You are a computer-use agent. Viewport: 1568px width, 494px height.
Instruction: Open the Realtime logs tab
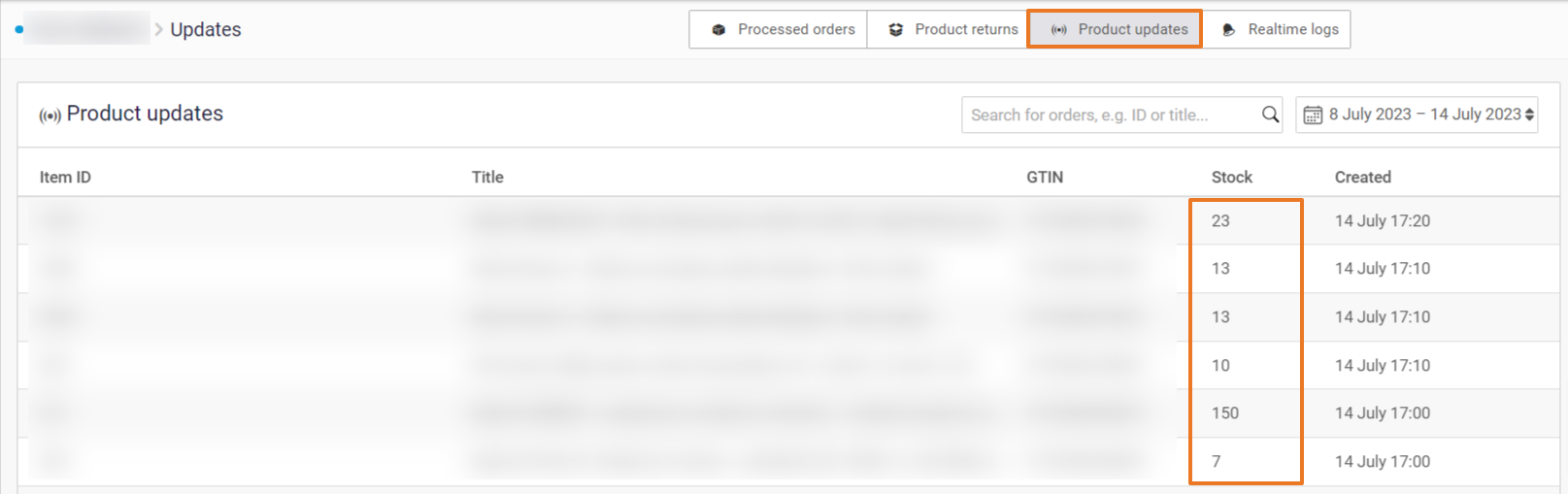1292,30
